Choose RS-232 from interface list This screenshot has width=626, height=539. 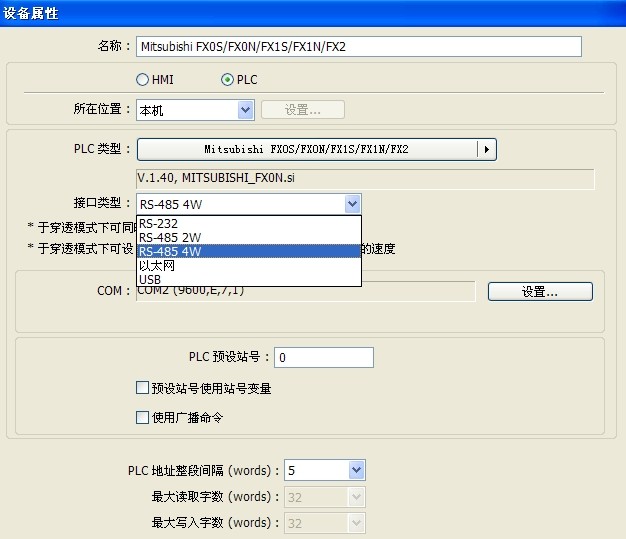point(248,223)
